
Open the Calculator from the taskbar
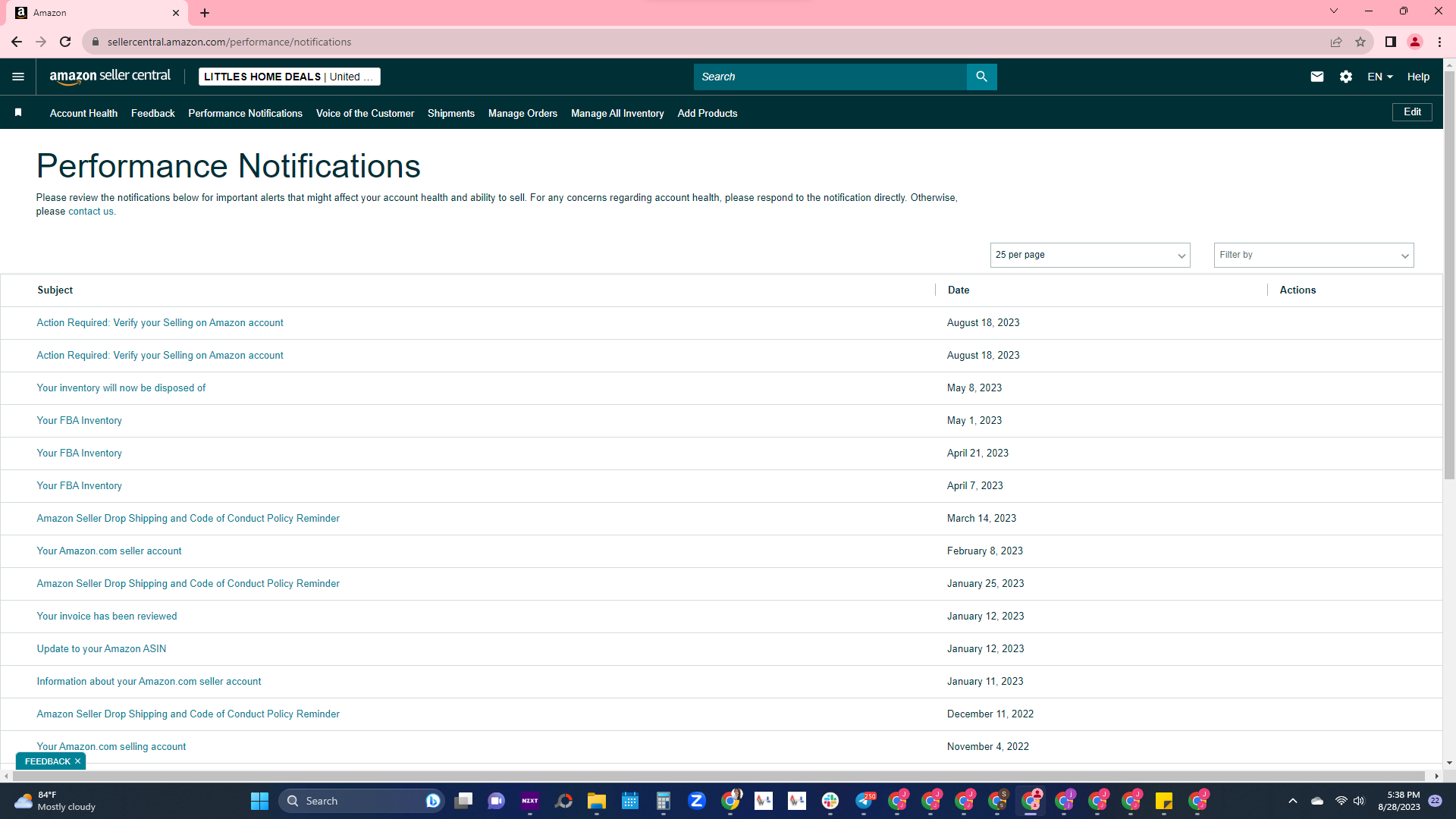tap(664, 801)
